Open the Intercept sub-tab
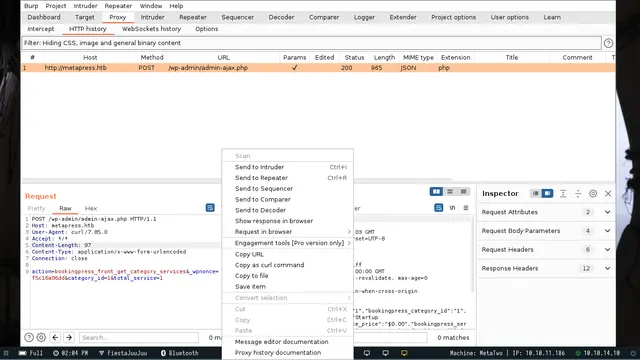Viewport: 640px width, 360px height. tap(40, 29)
